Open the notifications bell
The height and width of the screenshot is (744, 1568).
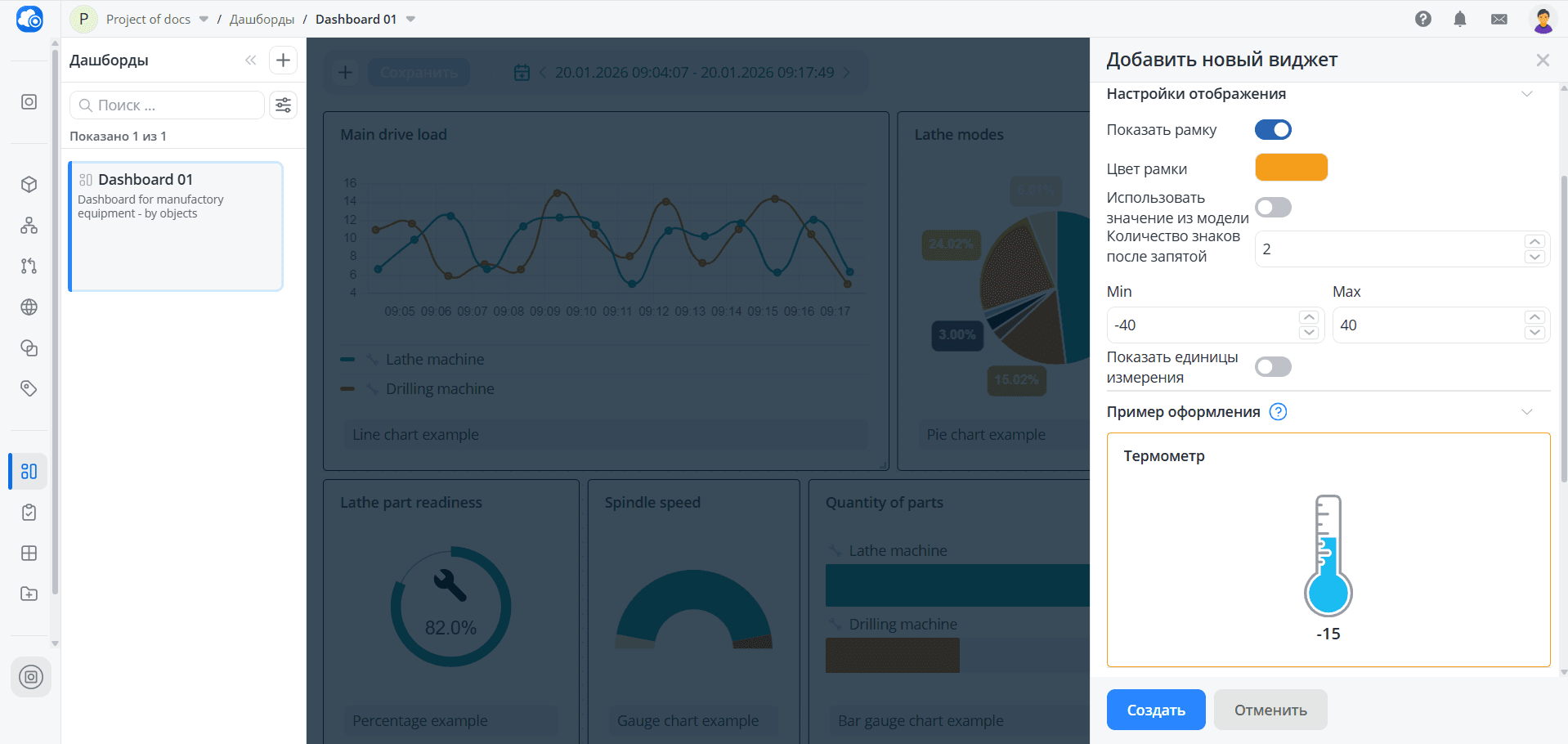[1460, 19]
